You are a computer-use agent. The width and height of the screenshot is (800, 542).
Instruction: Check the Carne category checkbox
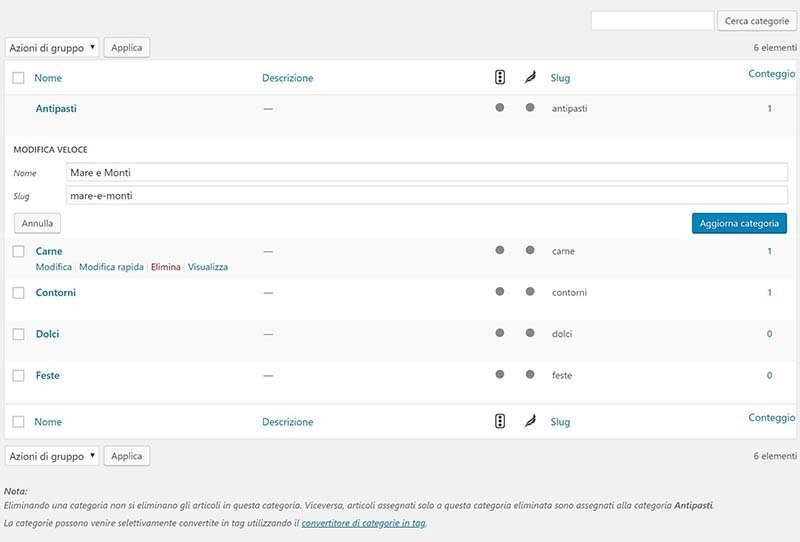coord(18,251)
